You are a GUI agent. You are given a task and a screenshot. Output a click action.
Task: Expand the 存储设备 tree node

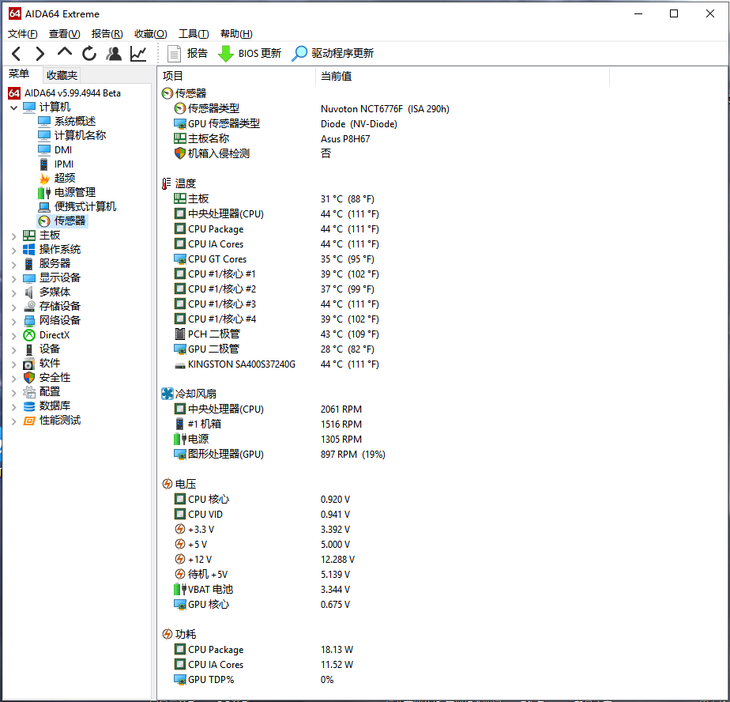(x=14, y=307)
